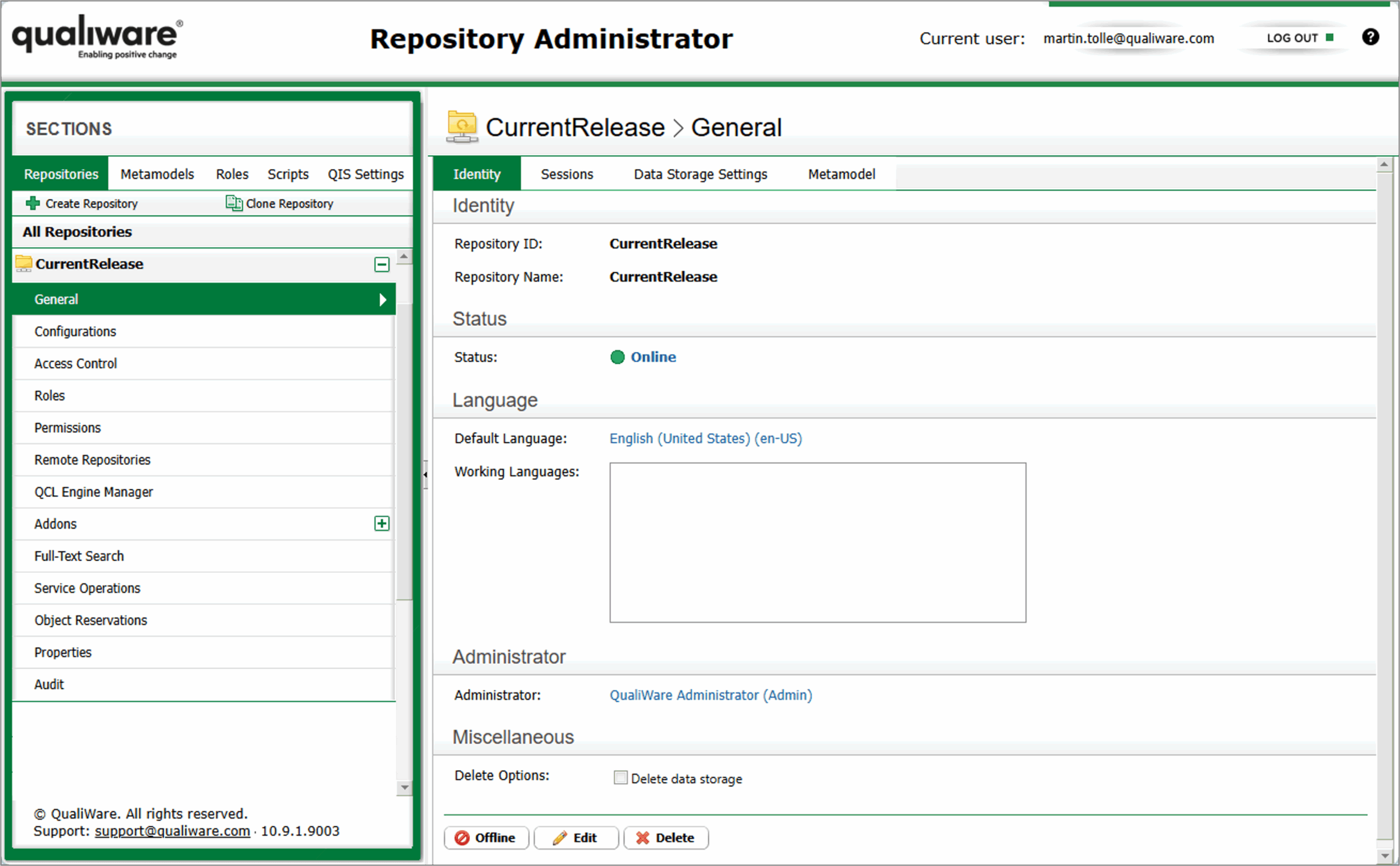Open the Metamodels section tab
The width and height of the screenshot is (1400, 866).
click(157, 174)
